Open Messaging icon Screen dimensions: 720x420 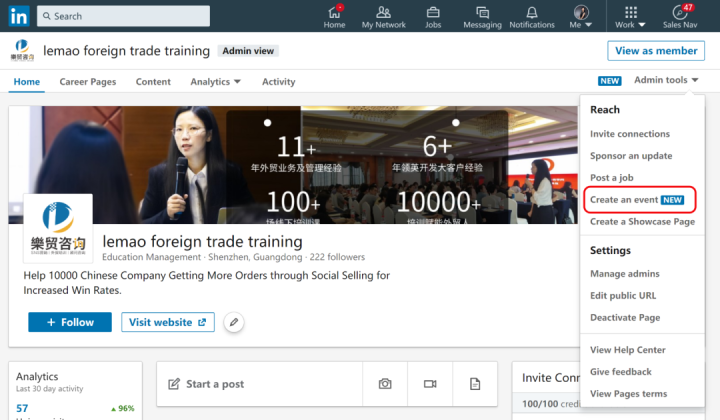pos(482,17)
